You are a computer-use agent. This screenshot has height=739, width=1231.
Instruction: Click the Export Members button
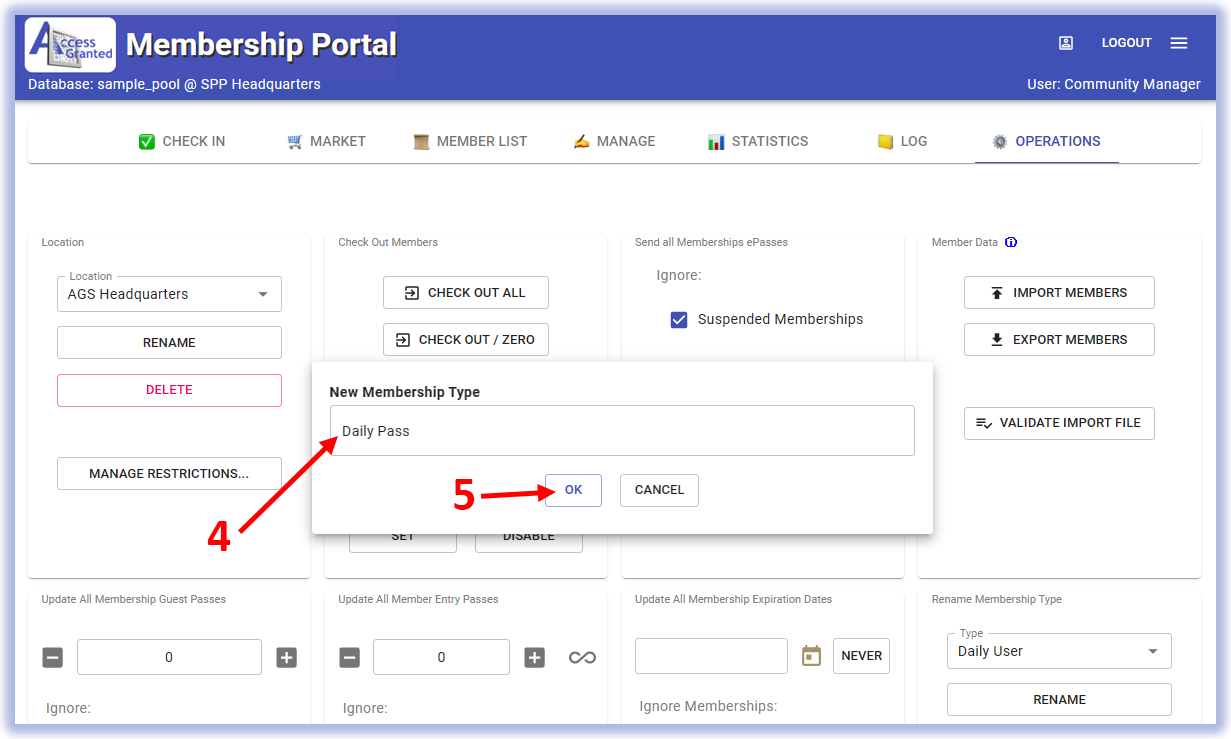coord(1059,340)
